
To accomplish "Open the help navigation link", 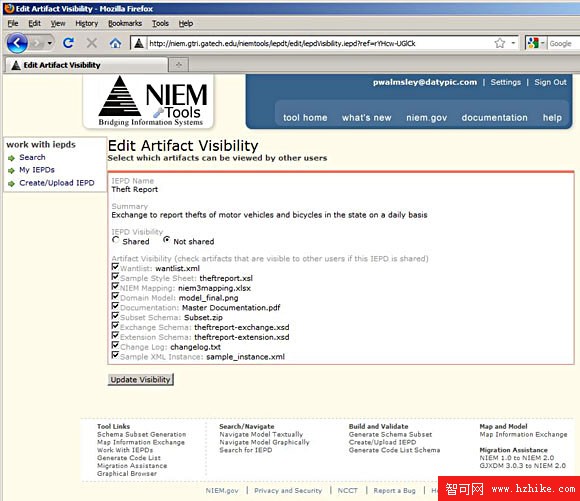I will [552, 118].
